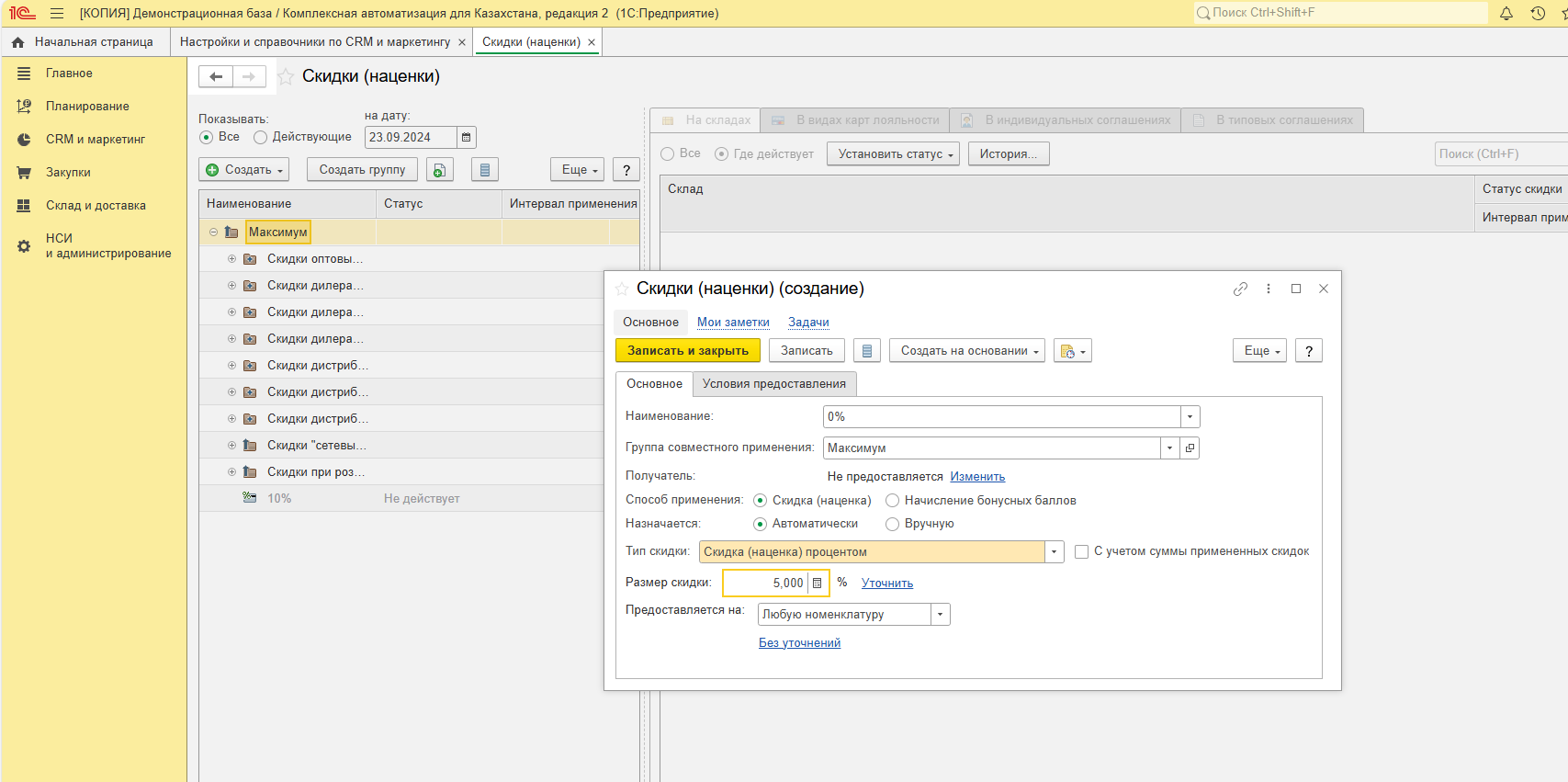Open the report icon button next to Записать
Screen dimensions: 1568x782
(866, 351)
